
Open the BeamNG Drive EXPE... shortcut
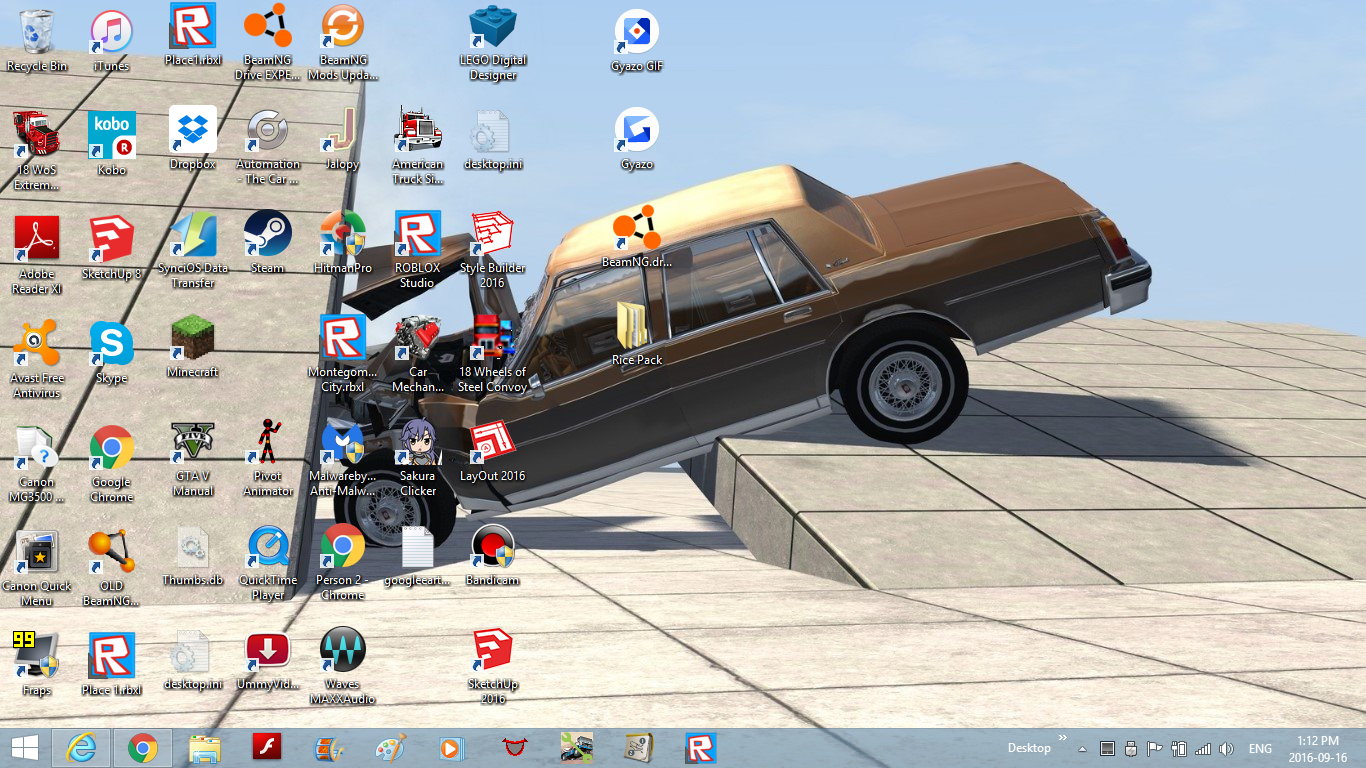267,41
